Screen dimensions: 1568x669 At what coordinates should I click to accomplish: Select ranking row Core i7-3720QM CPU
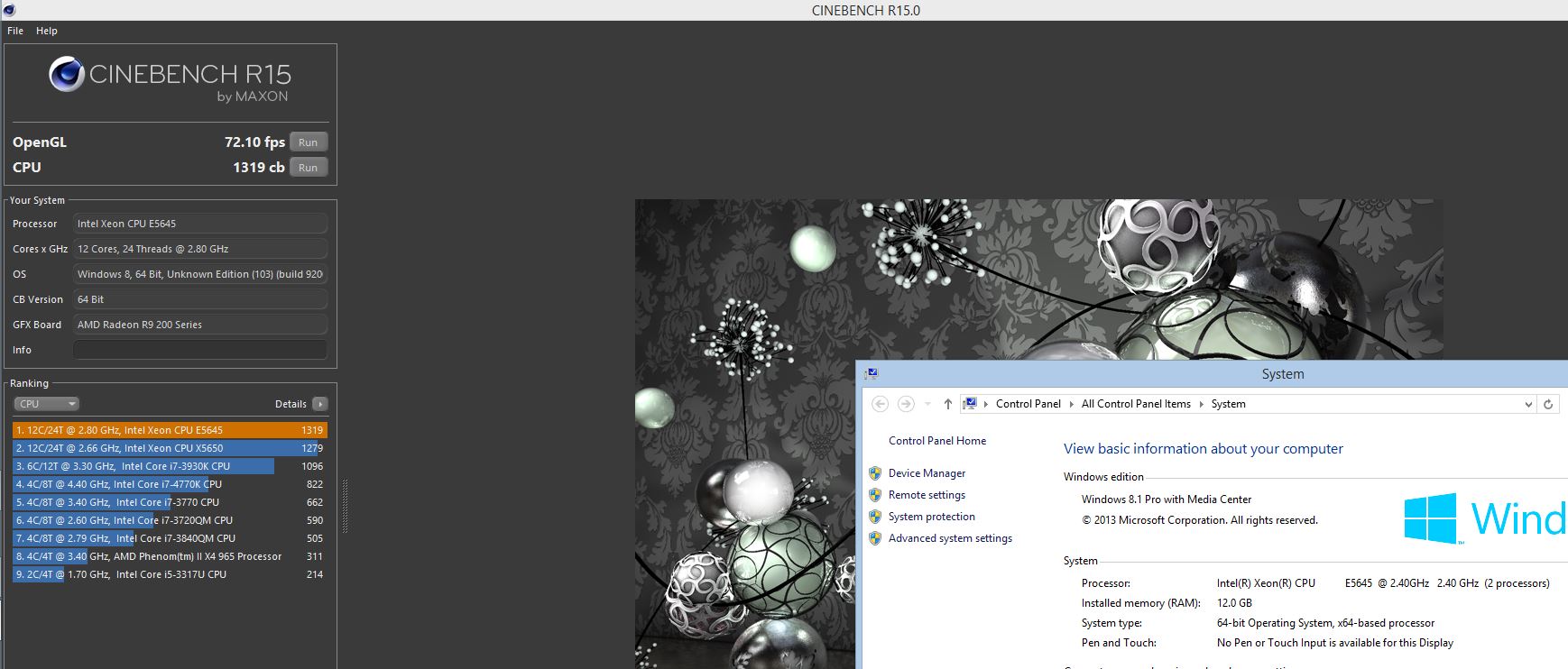[x=170, y=520]
